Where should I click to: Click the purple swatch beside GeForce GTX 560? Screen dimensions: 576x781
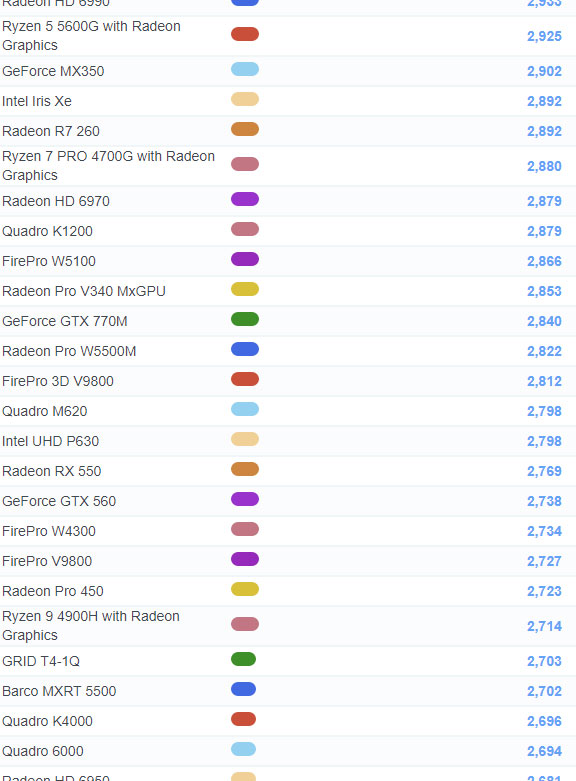(245, 499)
